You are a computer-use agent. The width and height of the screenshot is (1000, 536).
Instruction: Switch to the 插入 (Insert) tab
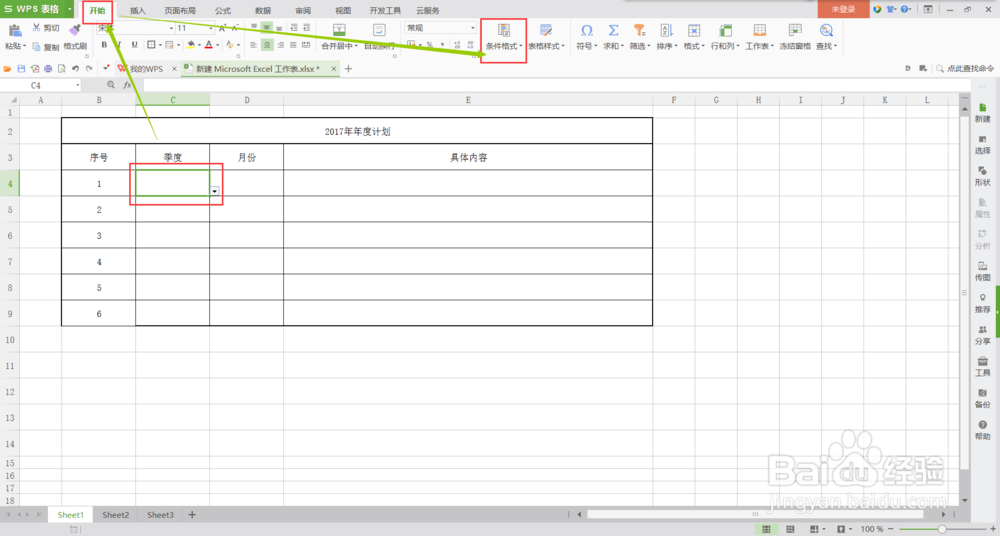(138, 11)
